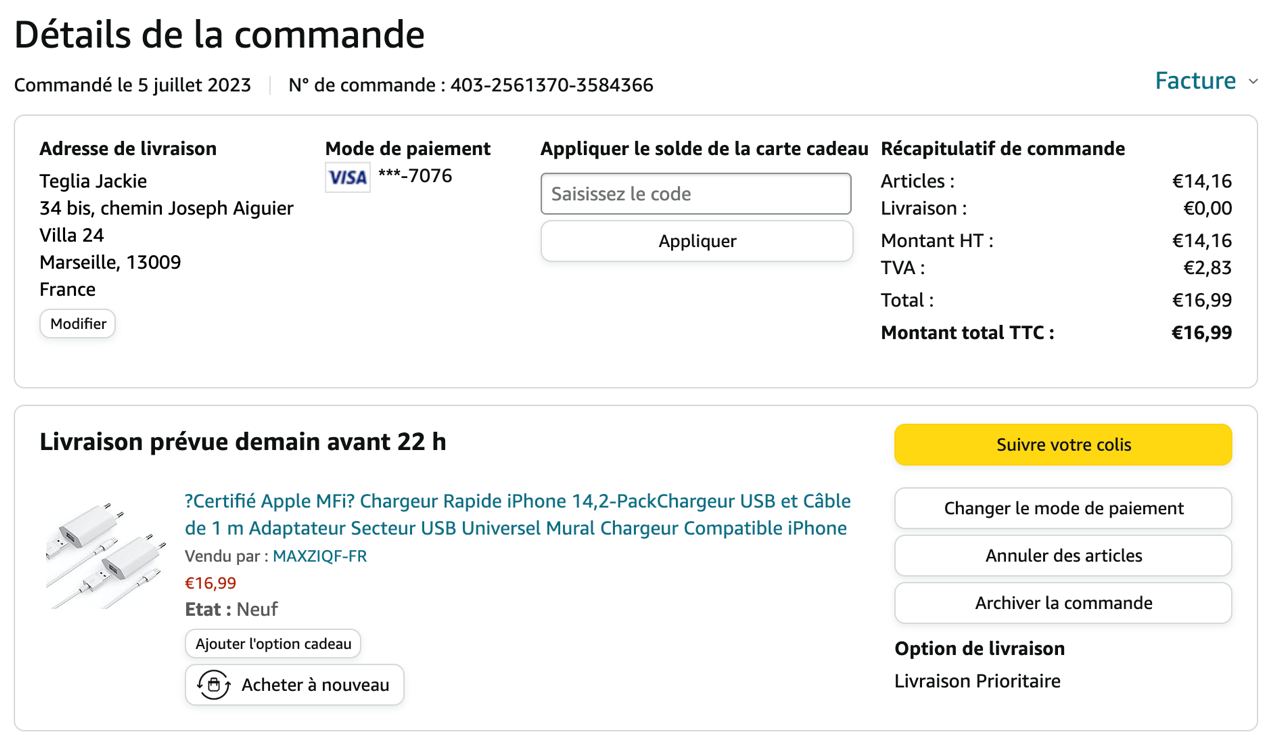Click the Livraison Prioritaire option text
This screenshot has height=735, width=1280.
pyautogui.click(x=977, y=681)
